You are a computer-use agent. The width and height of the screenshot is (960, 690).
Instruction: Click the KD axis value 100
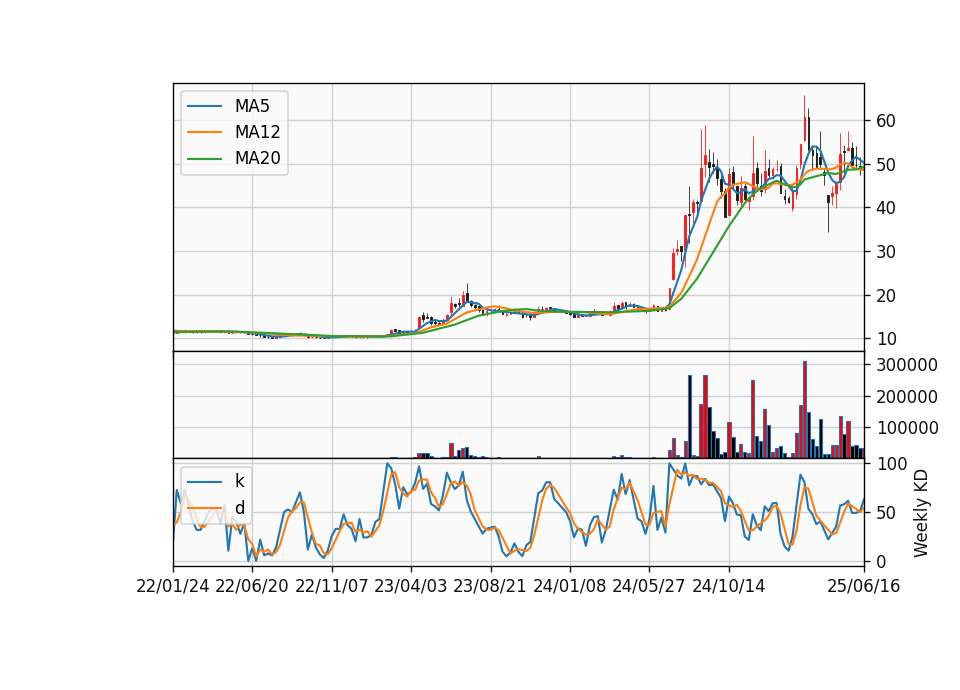pos(891,464)
